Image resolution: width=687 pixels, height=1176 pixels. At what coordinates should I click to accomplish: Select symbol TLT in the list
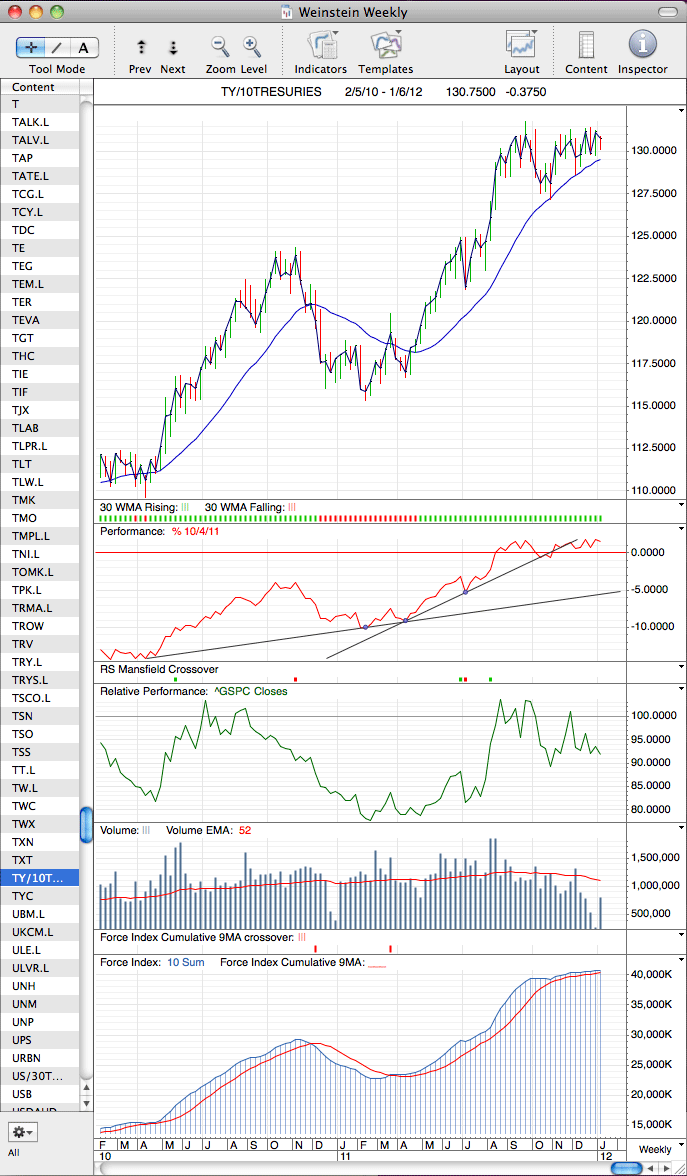(40, 464)
